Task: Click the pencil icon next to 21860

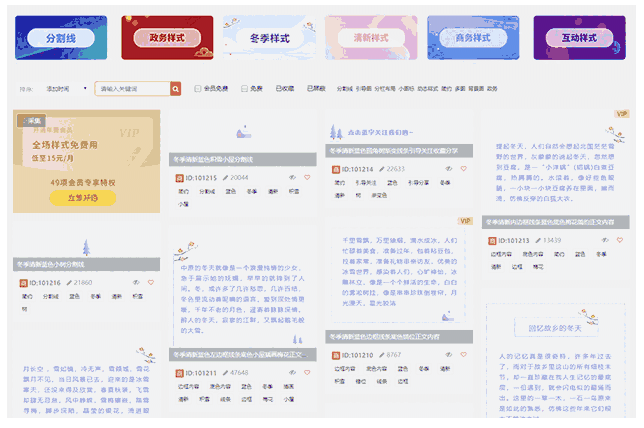Action: point(69,283)
